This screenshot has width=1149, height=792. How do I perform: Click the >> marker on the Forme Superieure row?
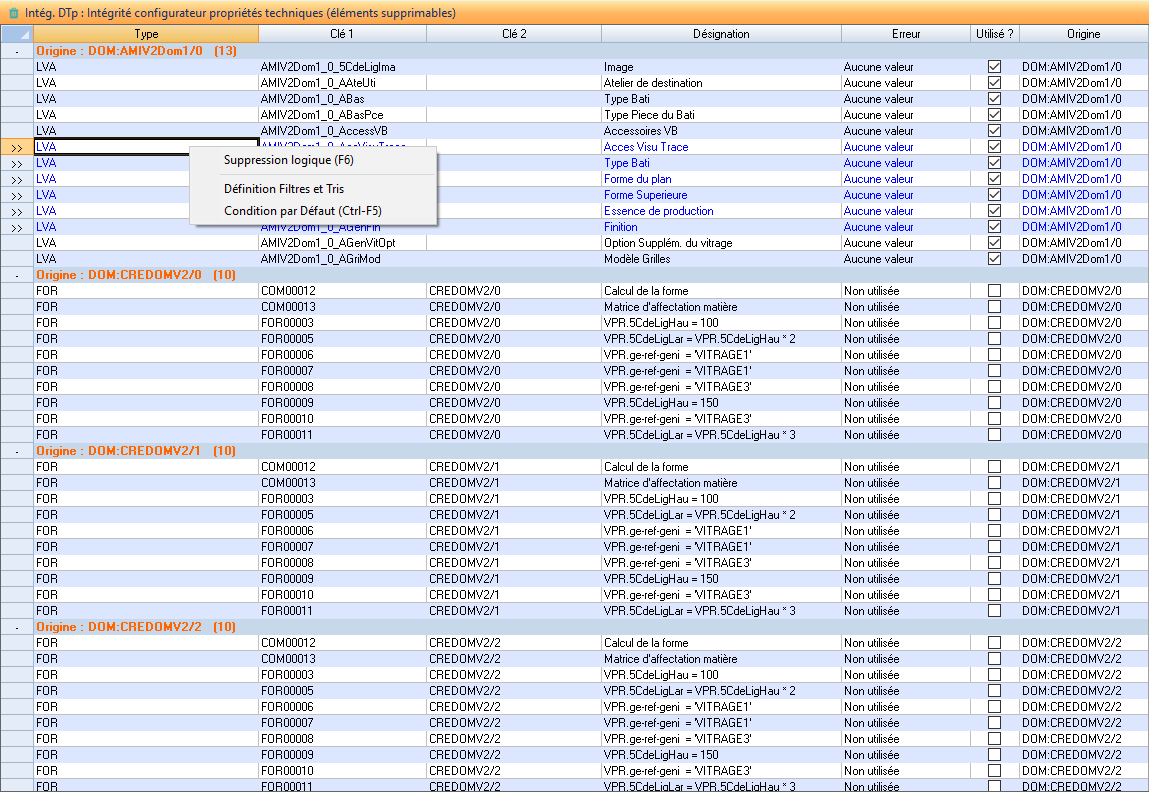click(x=16, y=195)
